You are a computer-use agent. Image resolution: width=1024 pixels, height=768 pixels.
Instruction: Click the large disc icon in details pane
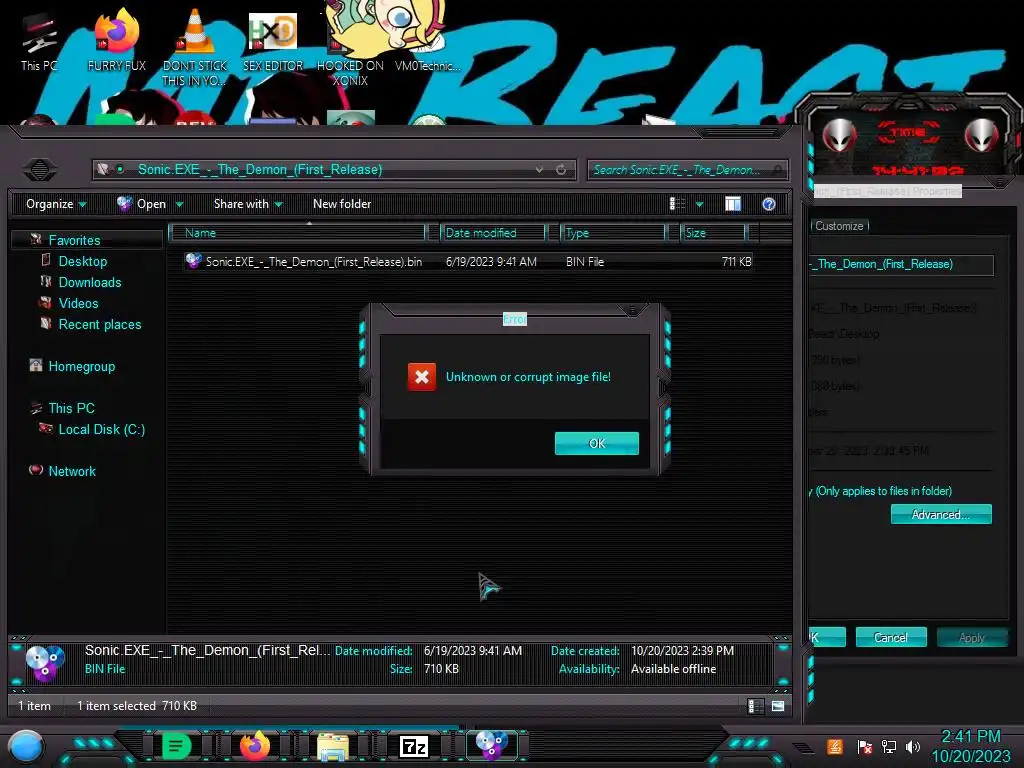pos(44,662)
